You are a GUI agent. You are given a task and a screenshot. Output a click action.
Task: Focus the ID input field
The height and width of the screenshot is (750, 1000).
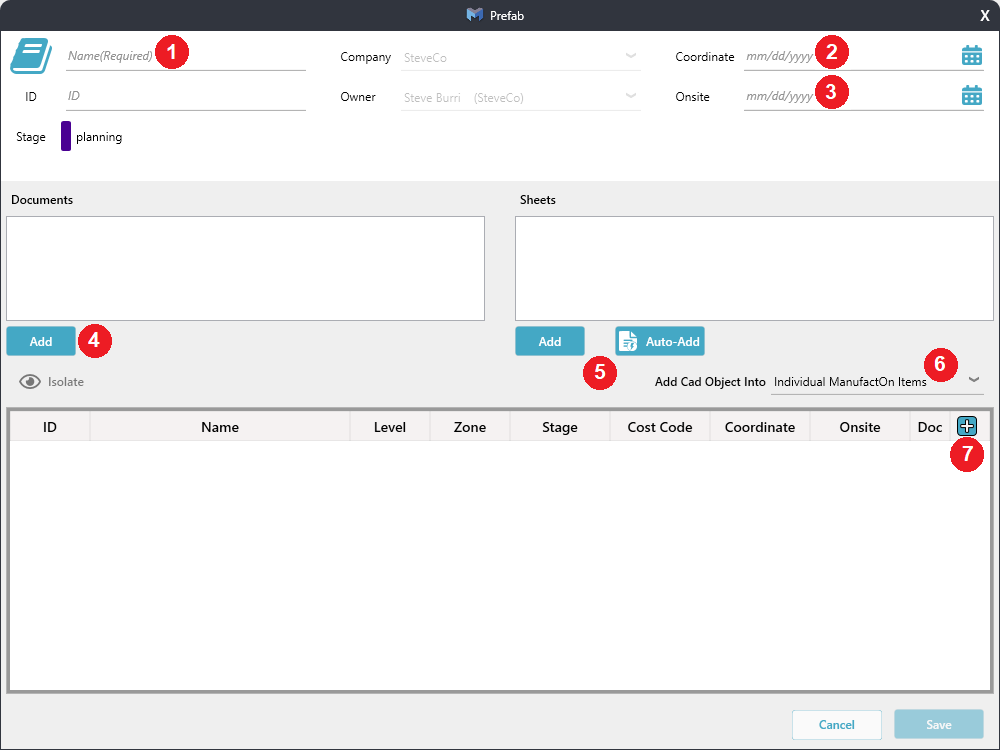(185, 97)
